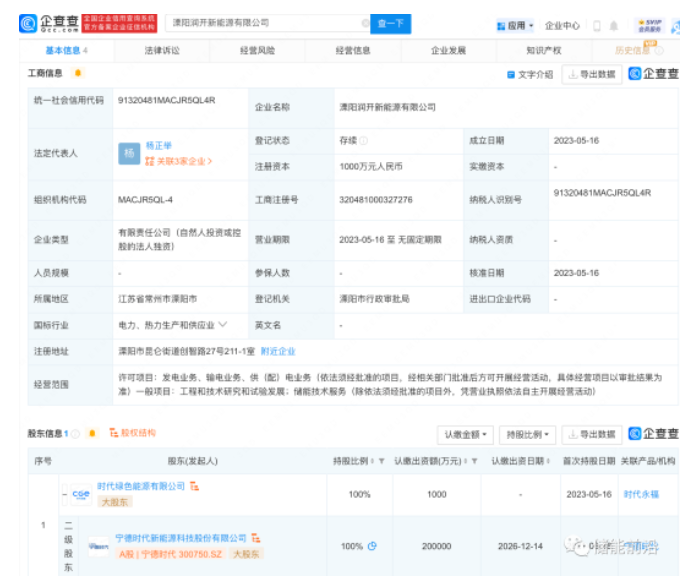Viewport: 693px width, 584px height.
Task: Open notifications bell in top header
Action: [x=614, y=26]
